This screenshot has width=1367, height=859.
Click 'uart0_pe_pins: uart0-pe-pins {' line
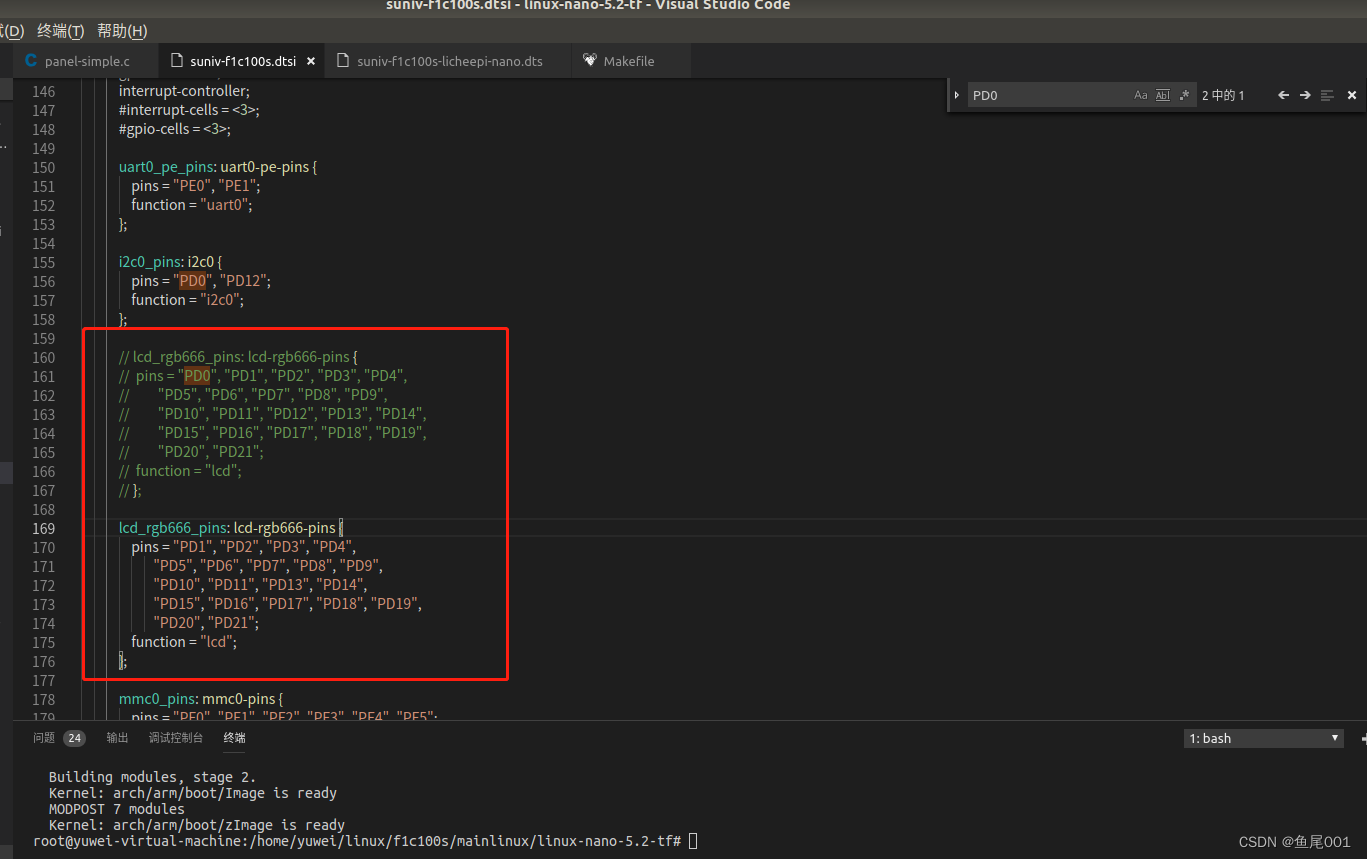(x=218, y=167)
